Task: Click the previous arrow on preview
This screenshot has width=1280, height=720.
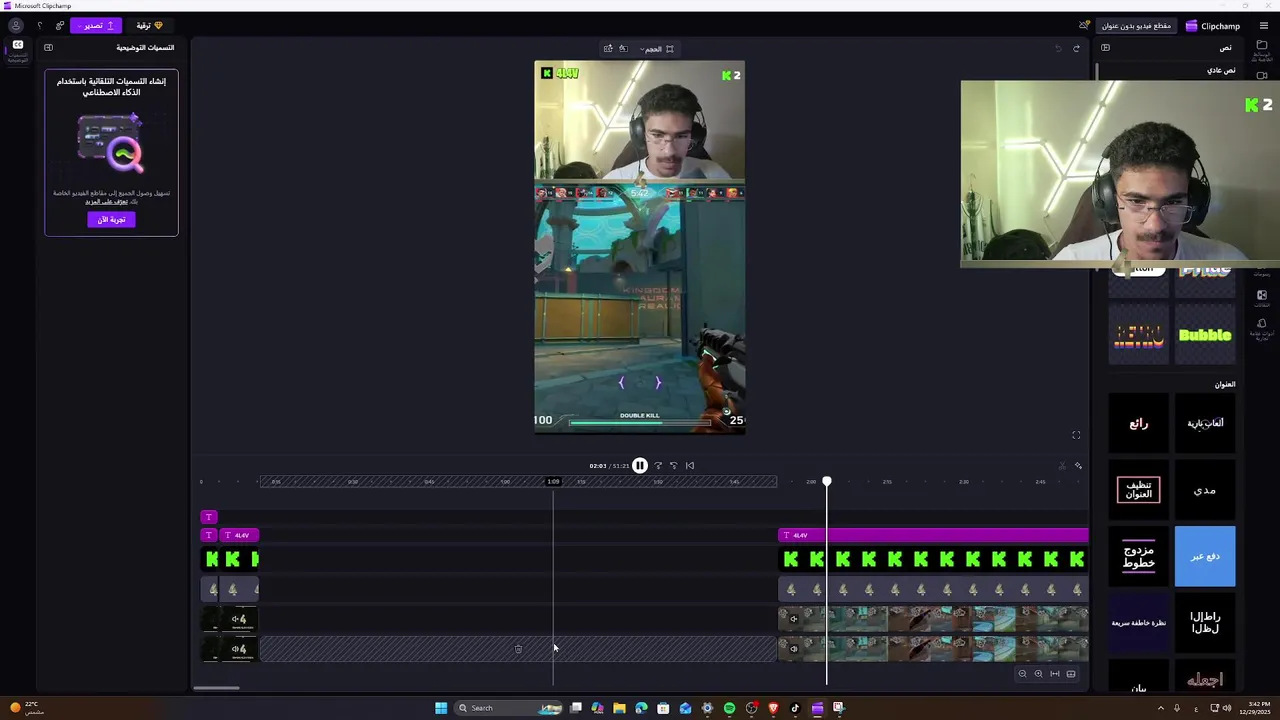Action: coord(621,382)
